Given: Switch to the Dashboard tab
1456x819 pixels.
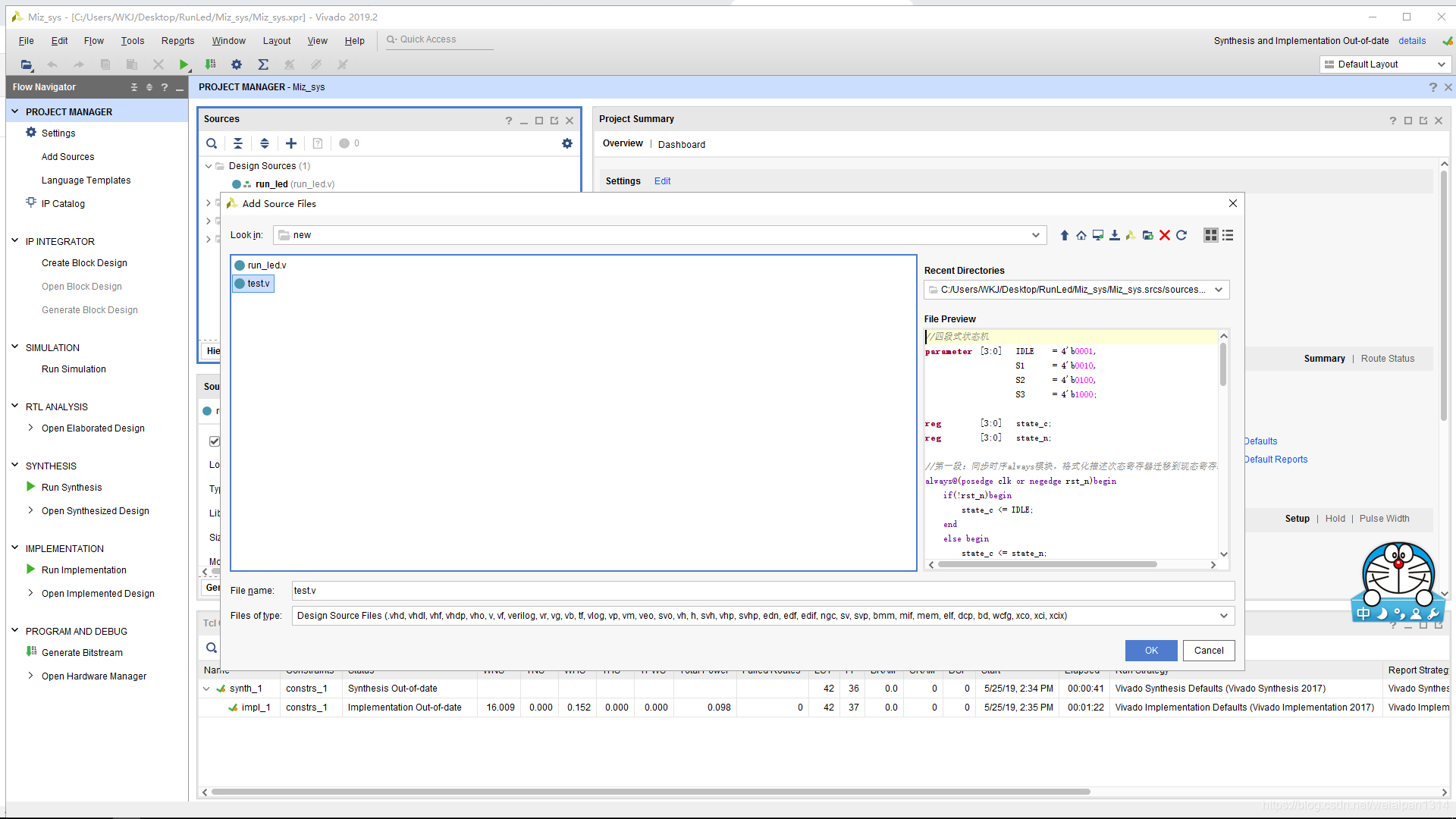Looking at the screenshot, I should [681, 144].
